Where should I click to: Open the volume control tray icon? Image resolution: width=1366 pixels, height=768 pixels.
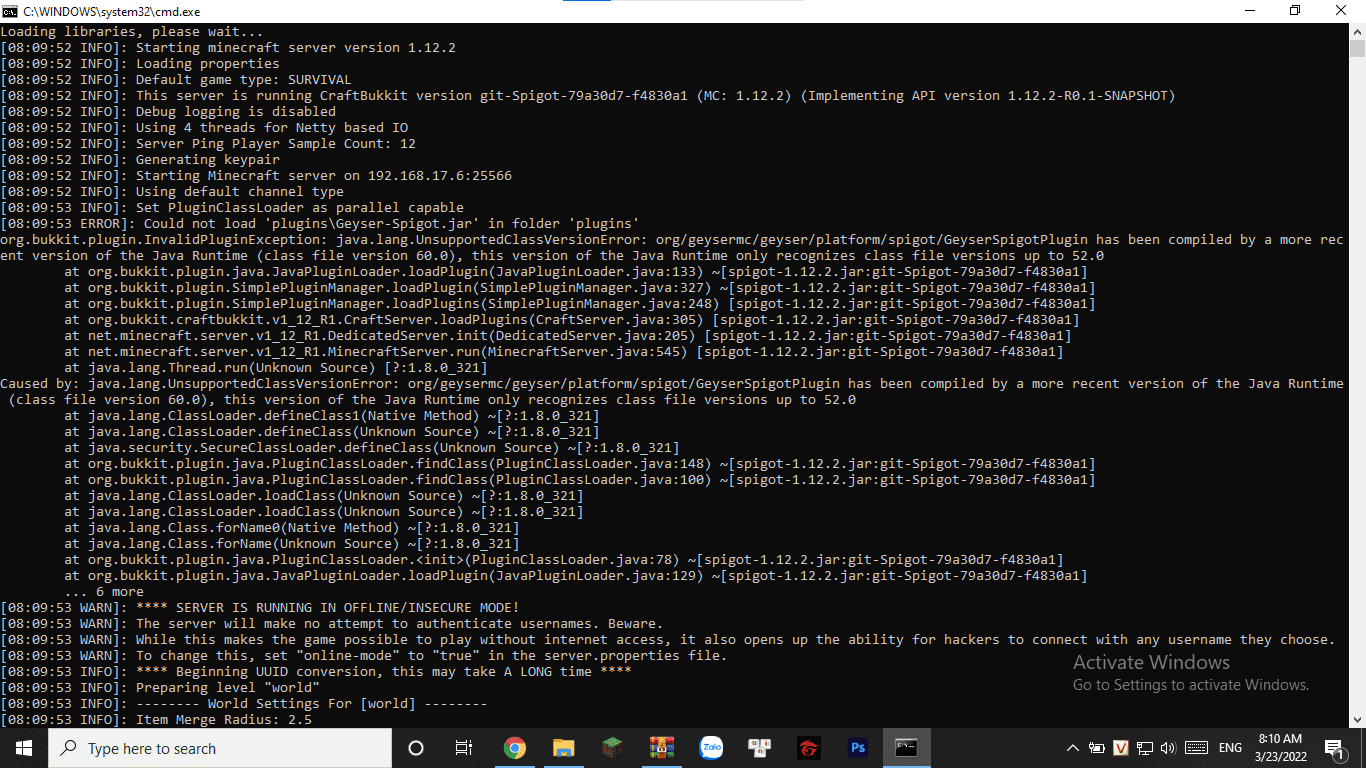[x=1167, y=748]
